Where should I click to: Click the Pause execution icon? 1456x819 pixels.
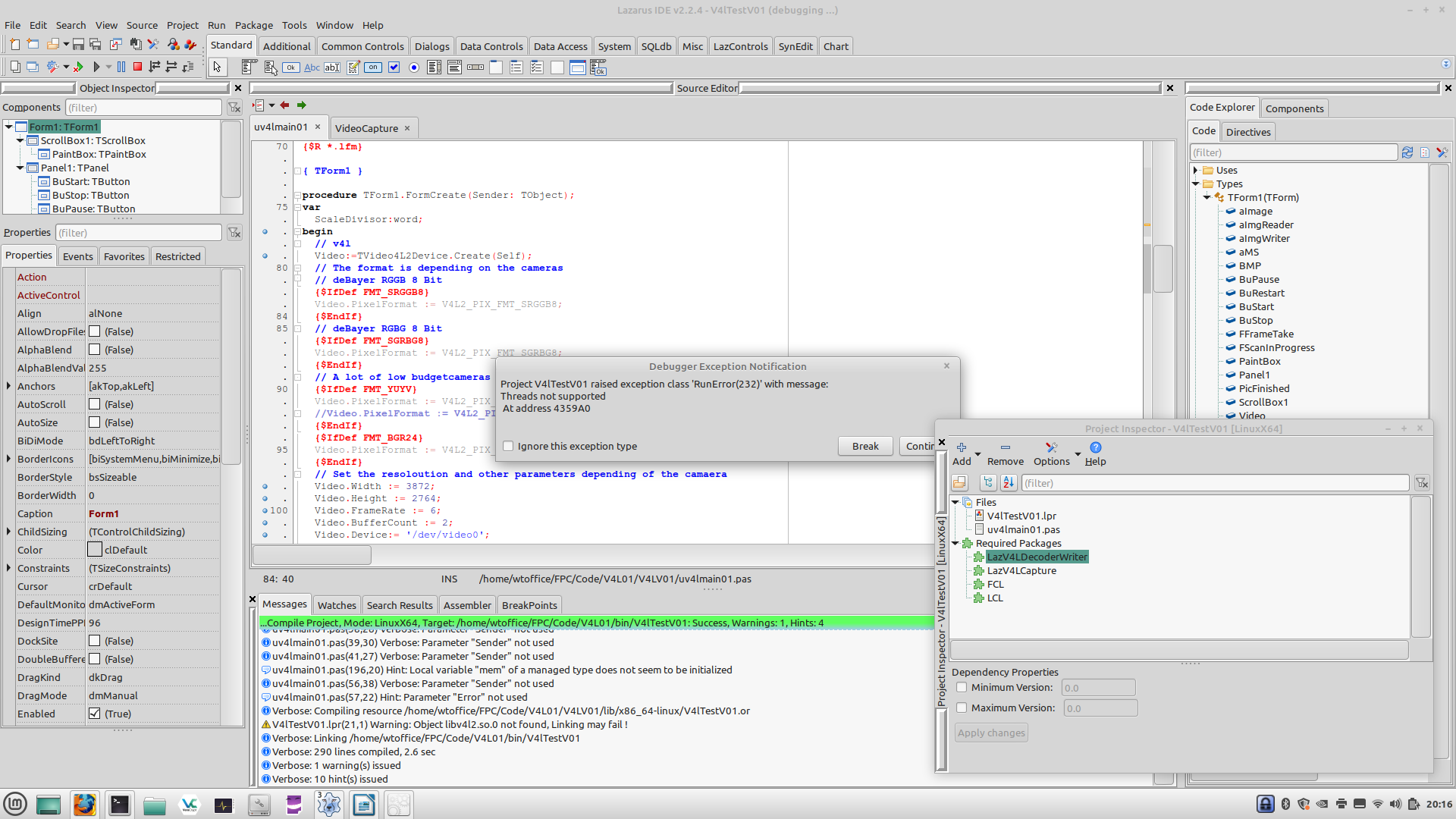point(121,67)
